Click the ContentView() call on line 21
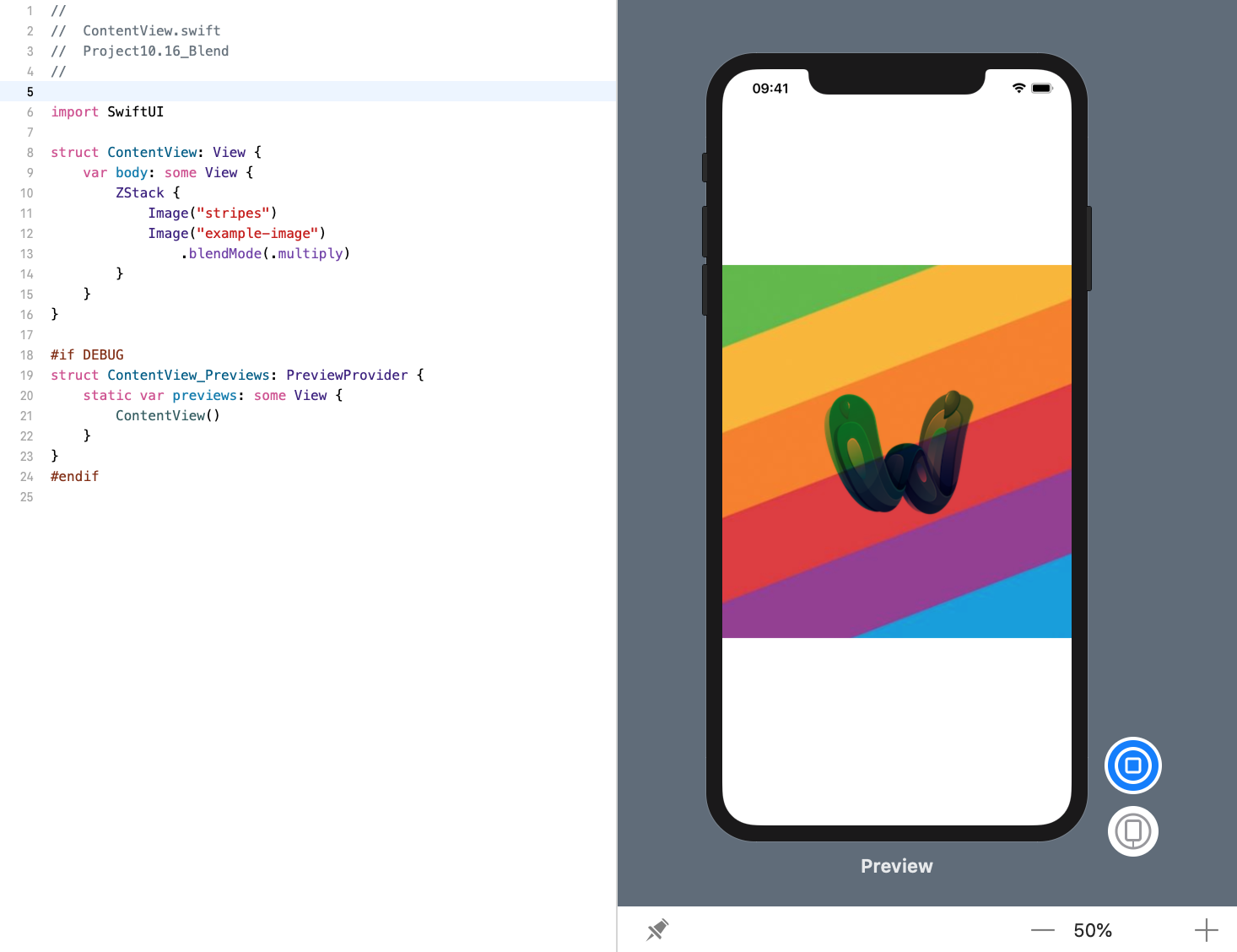 (168, 415)
